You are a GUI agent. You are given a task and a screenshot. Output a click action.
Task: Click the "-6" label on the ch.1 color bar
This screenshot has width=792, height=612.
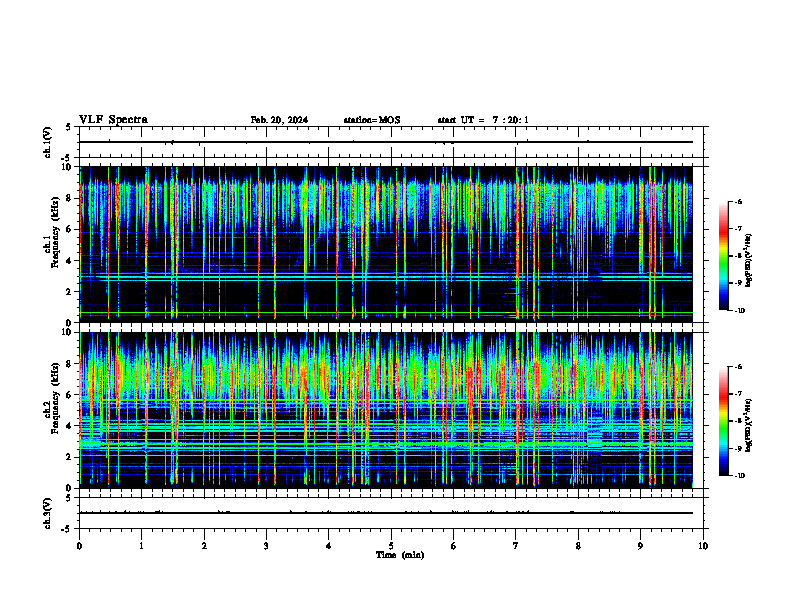pos(738,201)
